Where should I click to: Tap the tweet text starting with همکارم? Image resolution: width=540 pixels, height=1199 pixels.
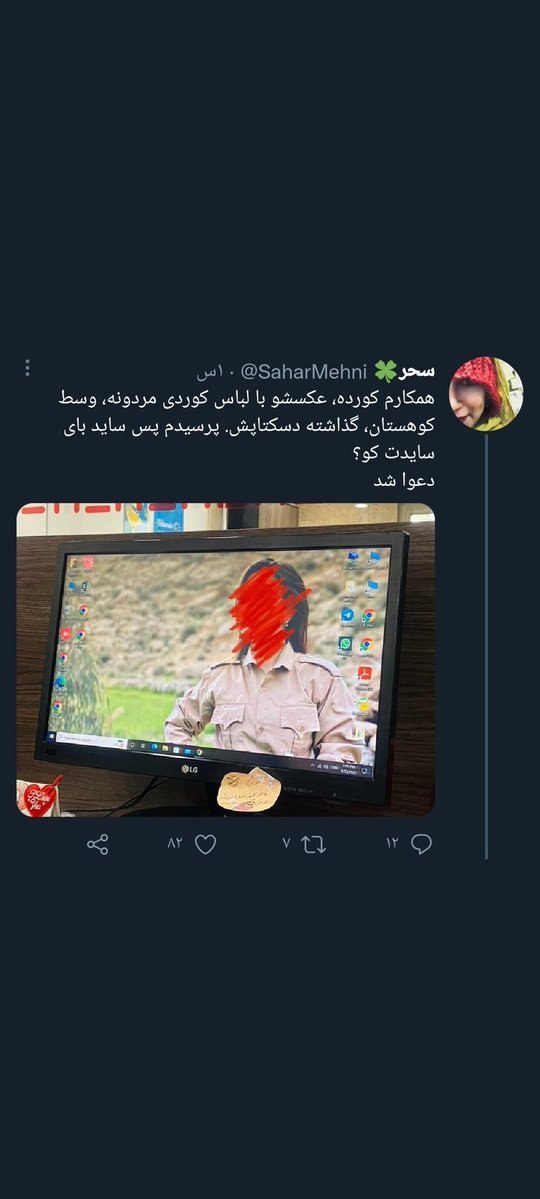click(249, 440)
